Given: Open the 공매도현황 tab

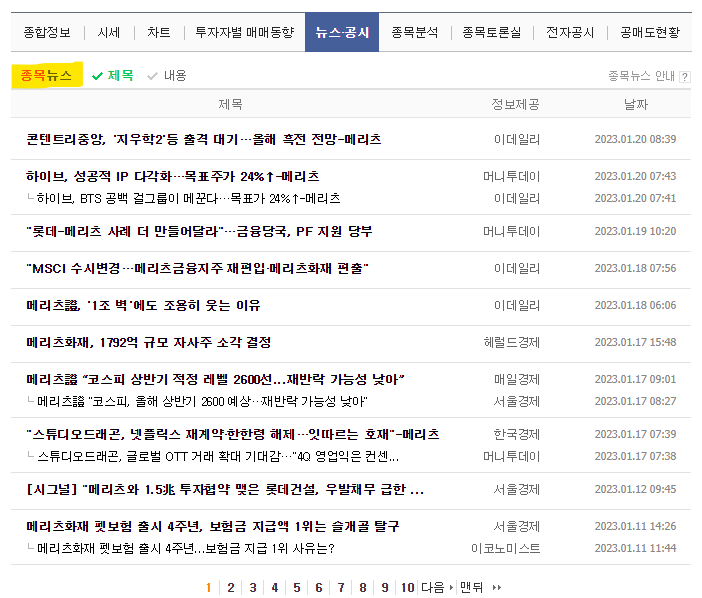Looking at the screenshot, I should pyautogui.click(x=650, y=32).
